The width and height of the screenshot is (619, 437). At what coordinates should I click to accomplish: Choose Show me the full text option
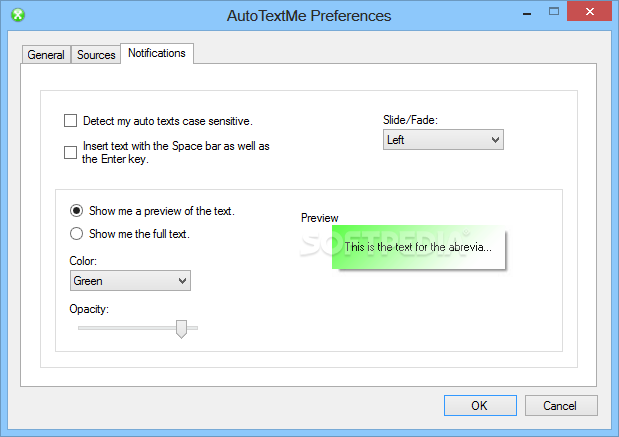point(76,234)
